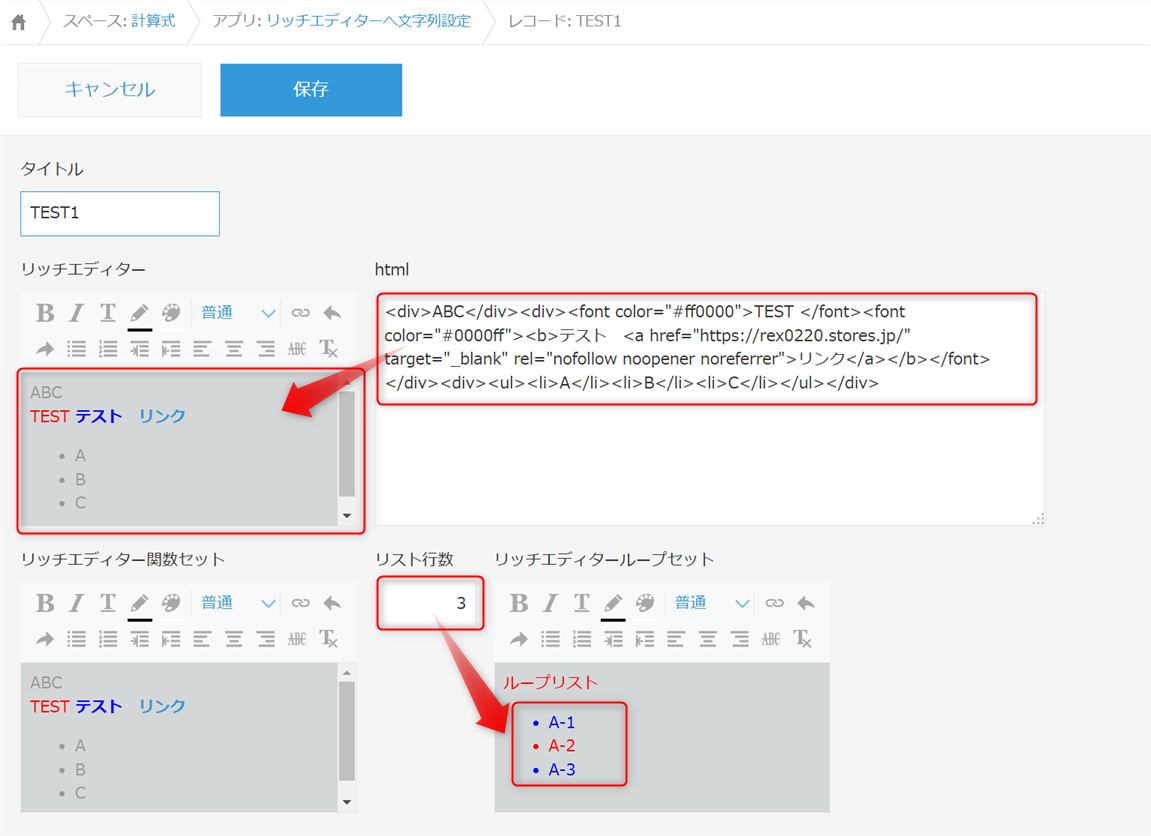Image resolution: width=1151 pixels, height=836 pixels.
Task: Toggle Bold in リッチエディター toolbar
Action: point(45,313)
